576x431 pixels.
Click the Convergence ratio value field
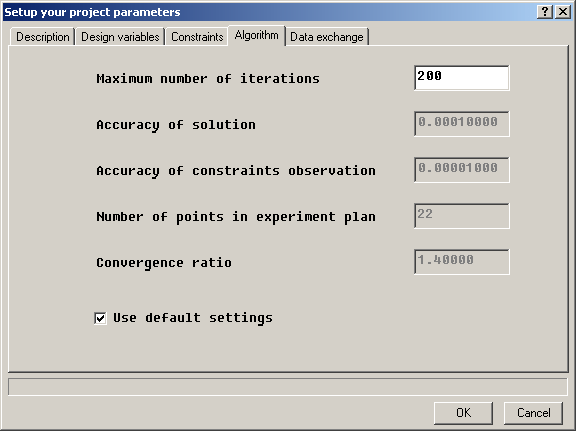click(462, 262)
